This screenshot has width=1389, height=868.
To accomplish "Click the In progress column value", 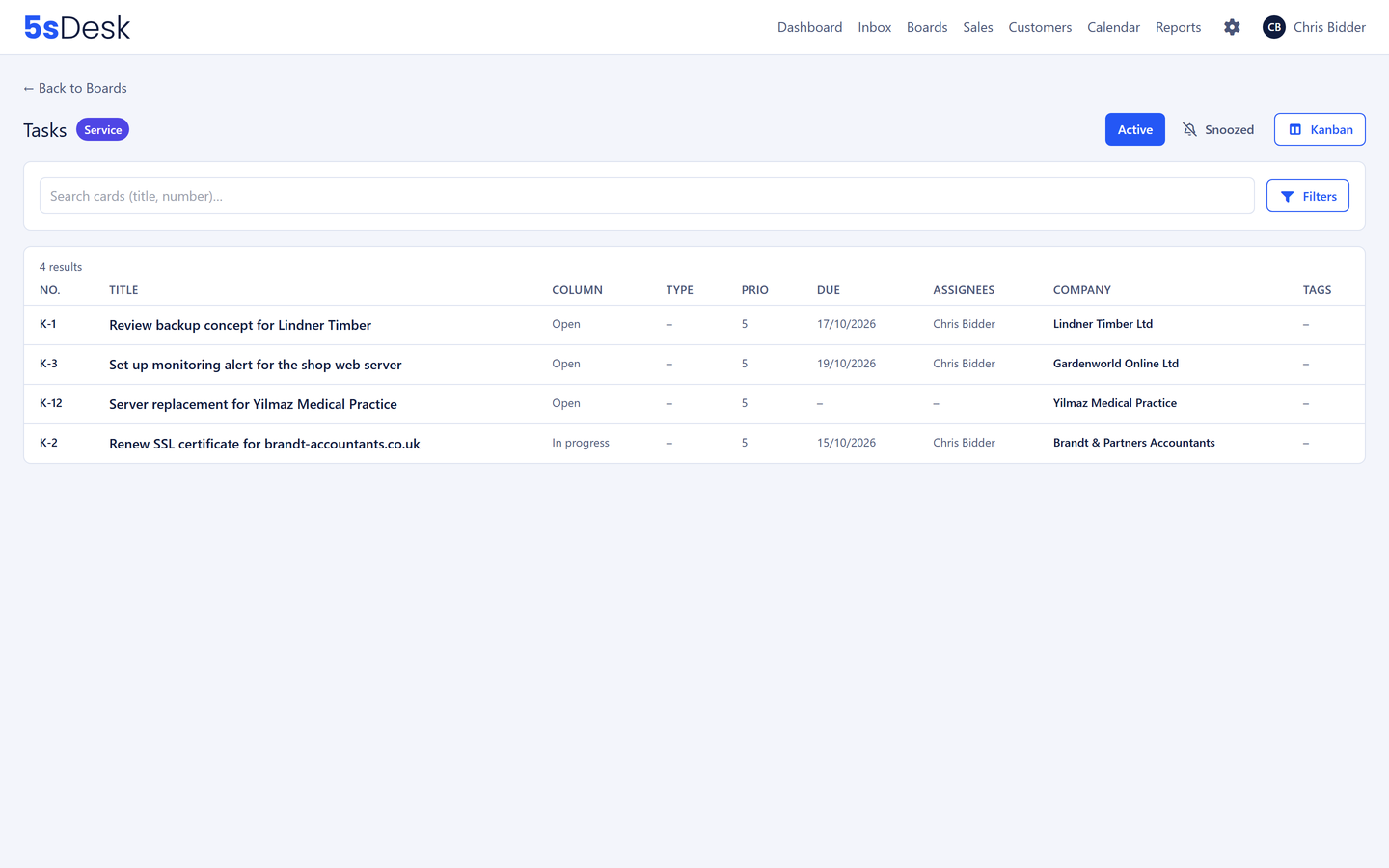I will (581, 443).
